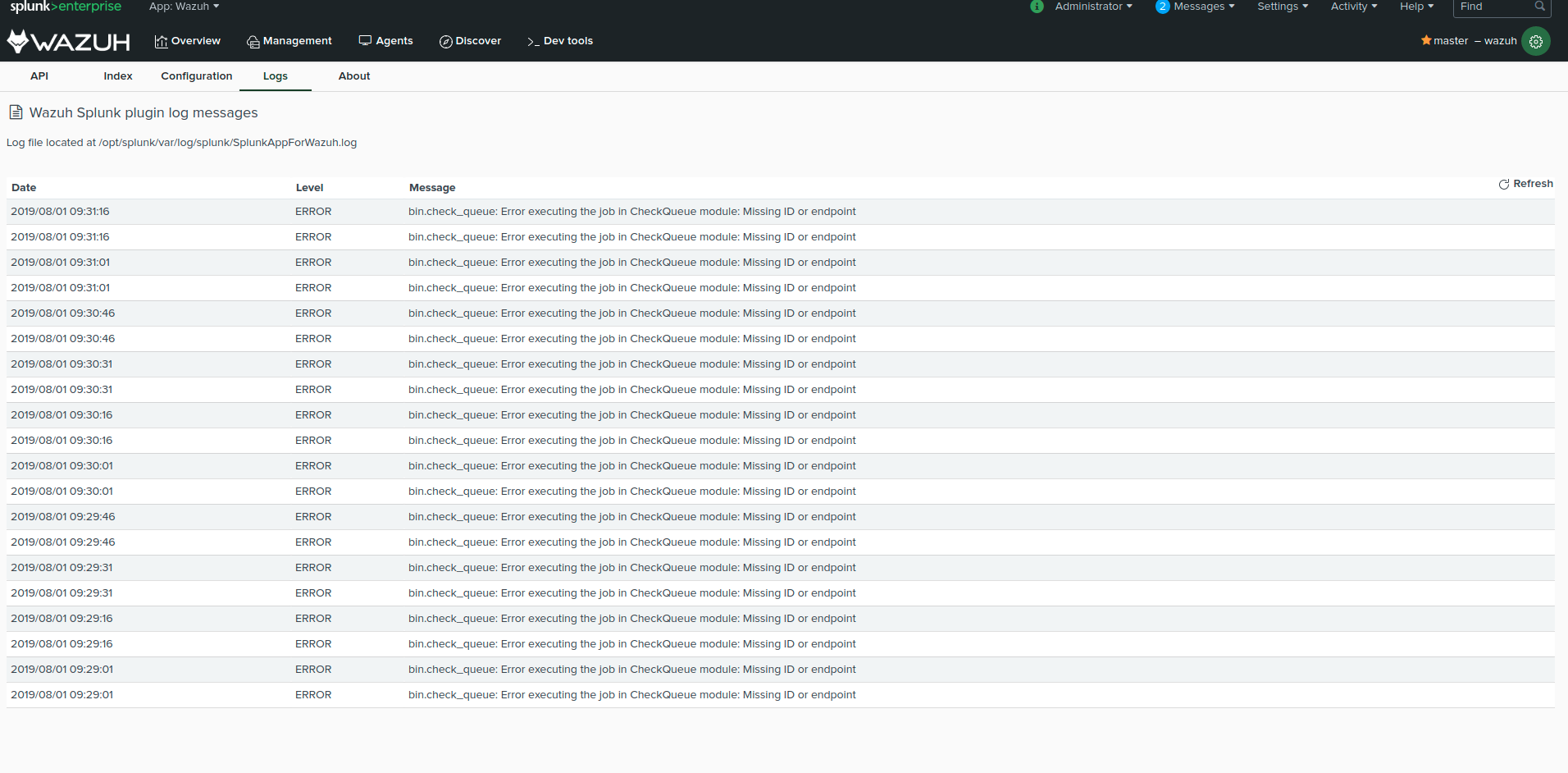This screenshot has width=1568, height=773.
Task: Open API settings via the gear icon
Action: [x=1536, y=41]
